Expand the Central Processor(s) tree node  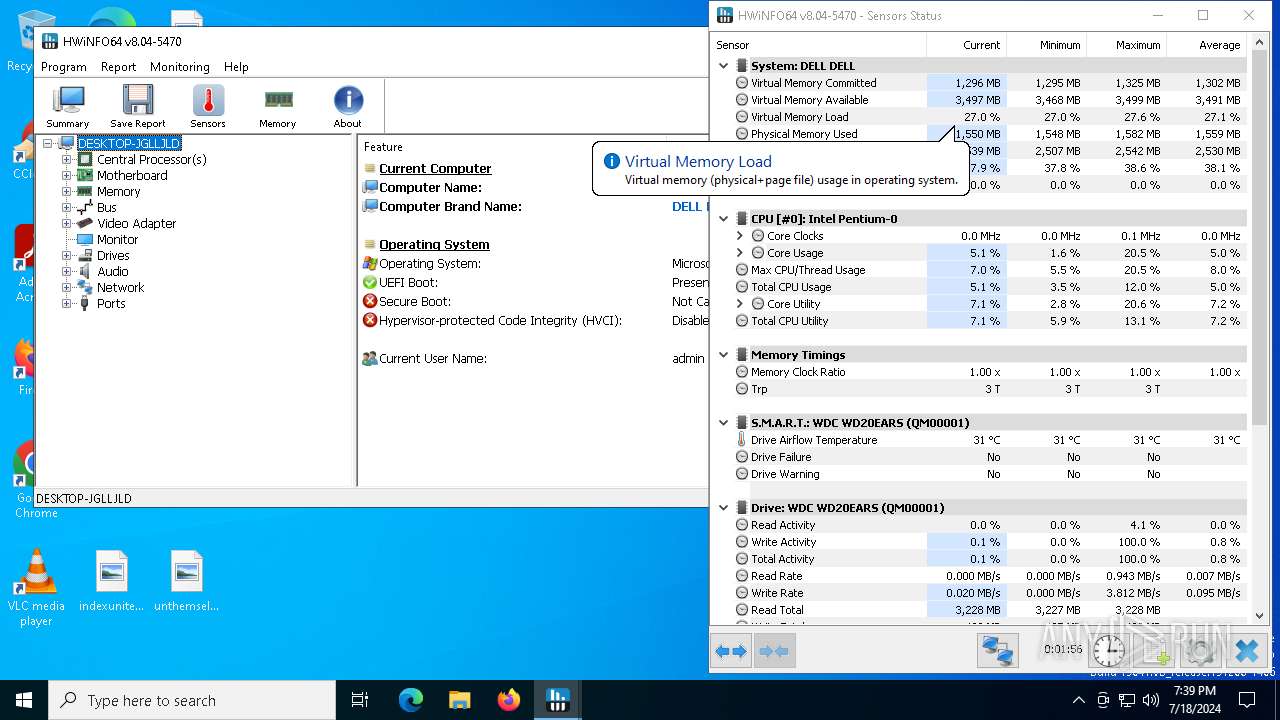click(x=67, y=159)
